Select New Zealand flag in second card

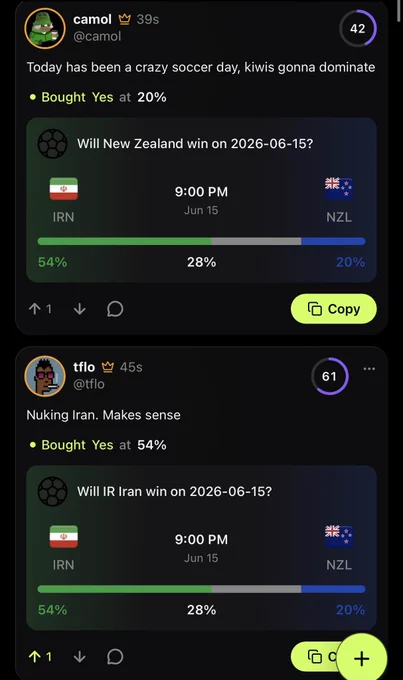pyautogui.click(x=339, y=536)
